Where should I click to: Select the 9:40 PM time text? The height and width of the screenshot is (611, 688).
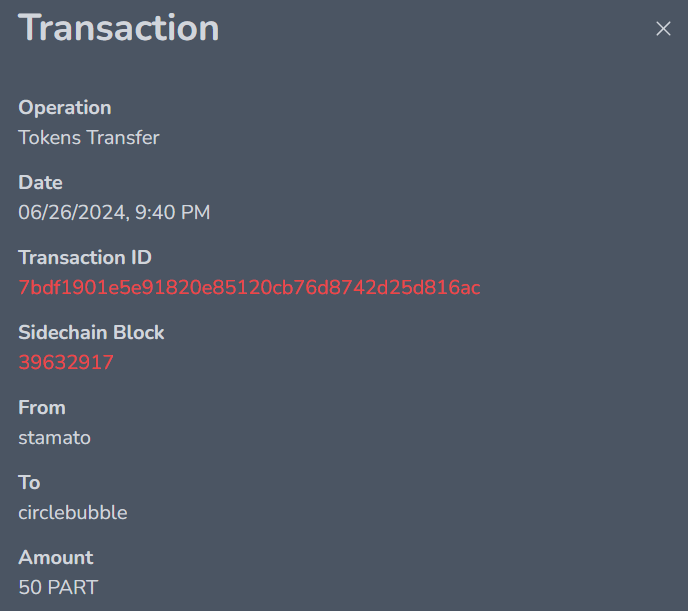[172, 213]
